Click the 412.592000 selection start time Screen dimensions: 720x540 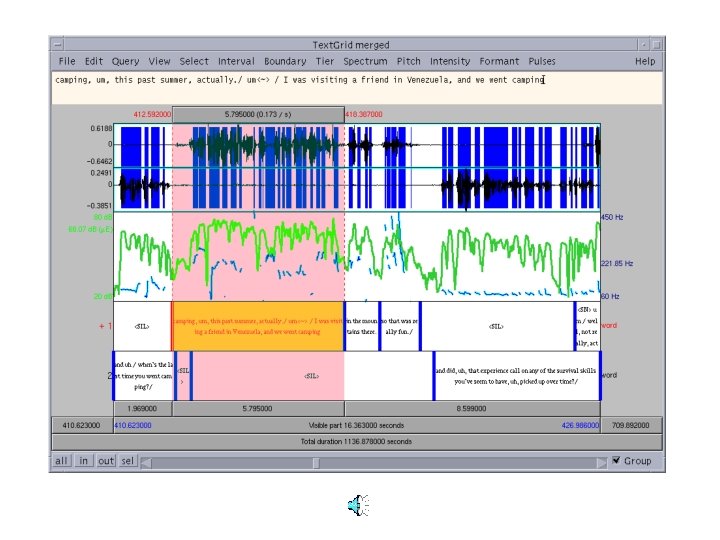152,114
